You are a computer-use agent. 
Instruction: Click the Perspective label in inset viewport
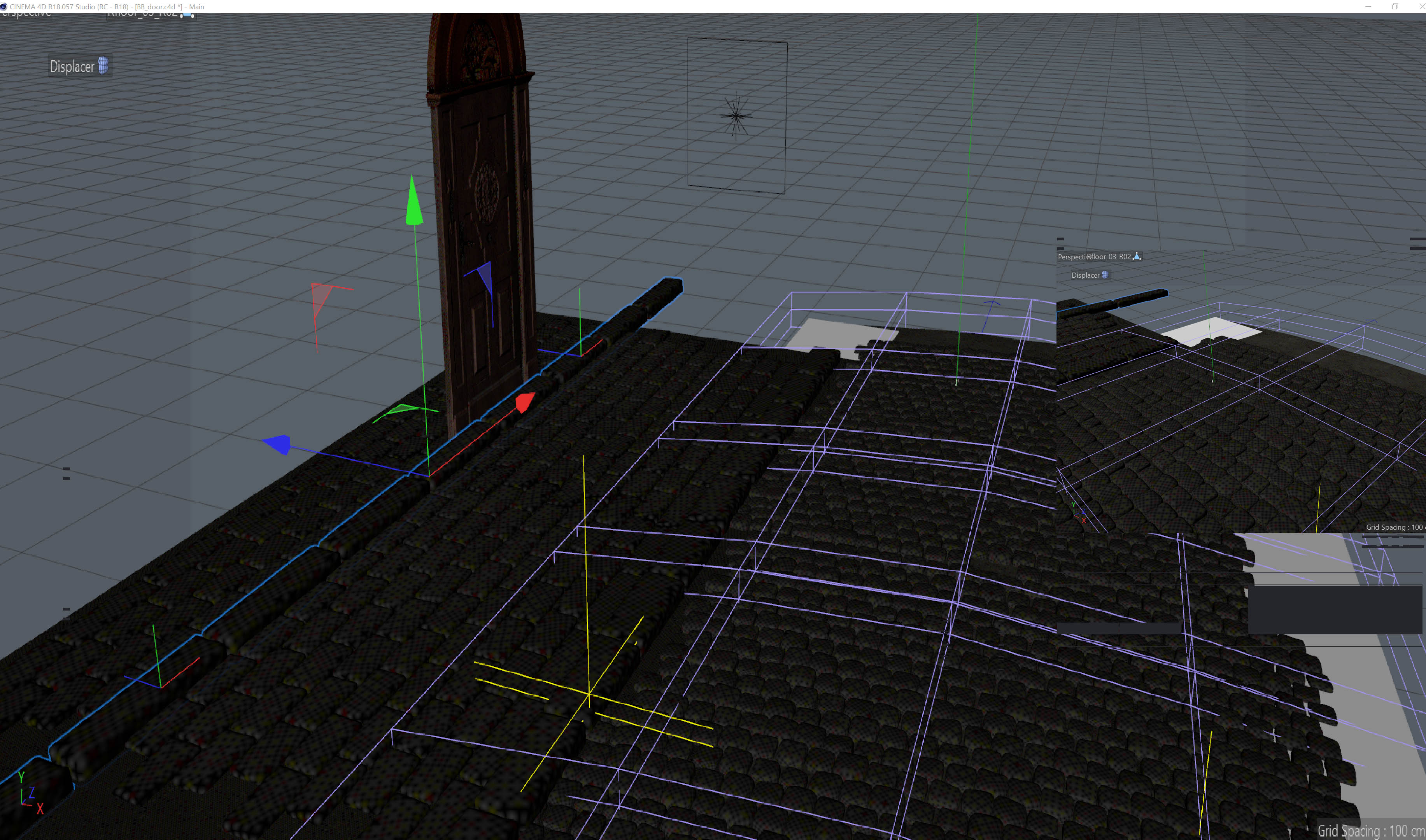1071,257
